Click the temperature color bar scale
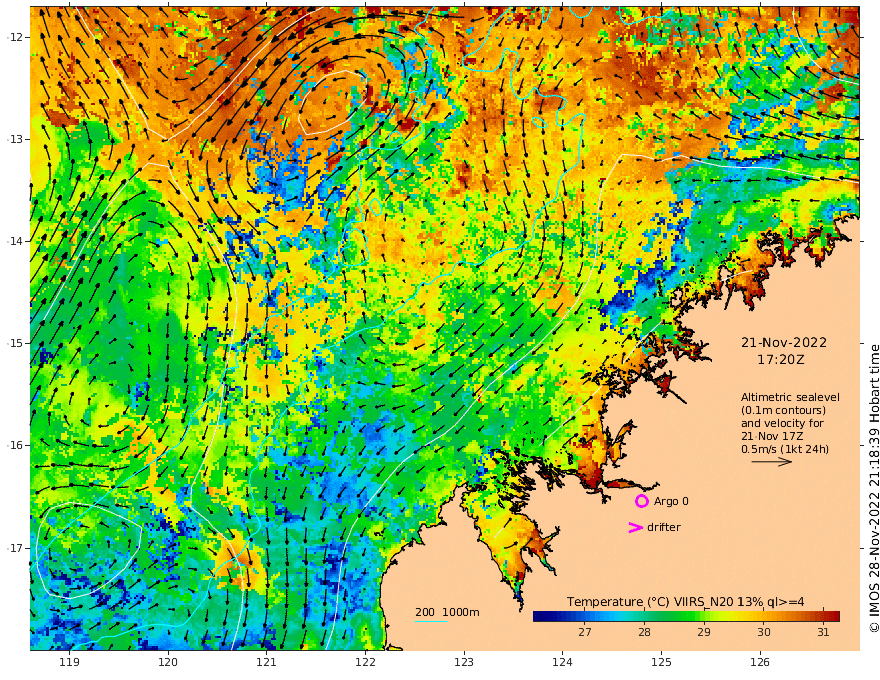Screen dimensions: 880x680 [686, 617]
